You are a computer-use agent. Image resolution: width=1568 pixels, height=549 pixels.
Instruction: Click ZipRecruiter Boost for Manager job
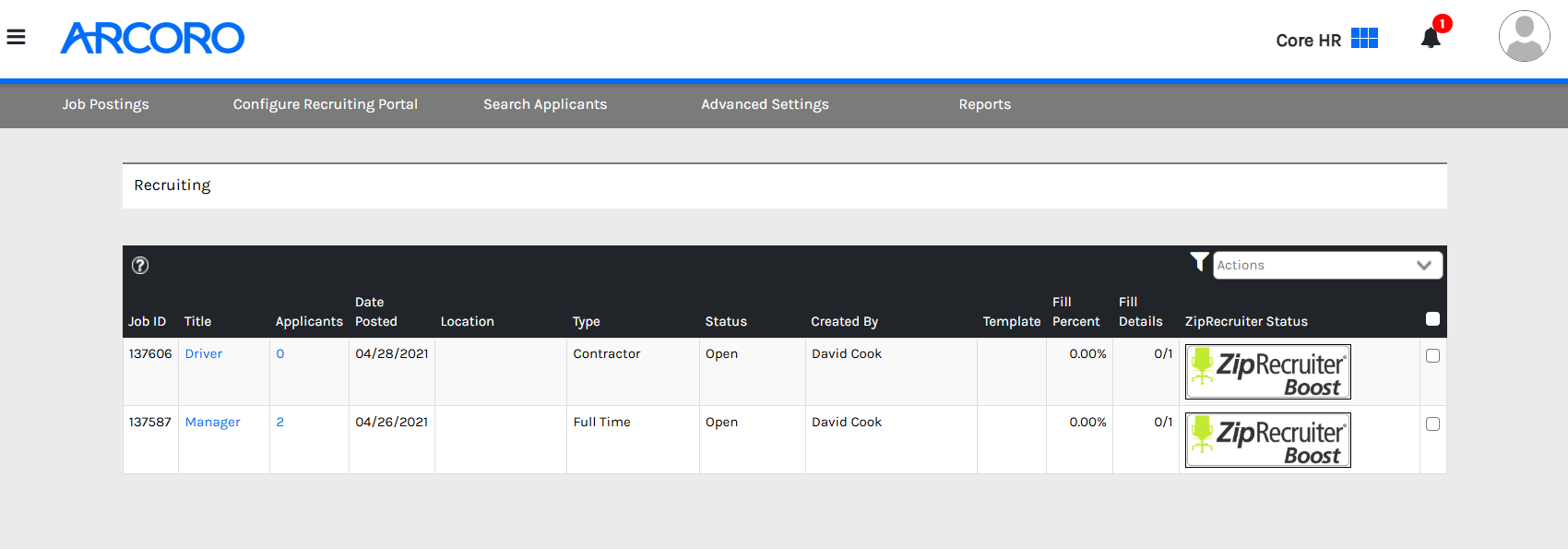[1267, 440]
